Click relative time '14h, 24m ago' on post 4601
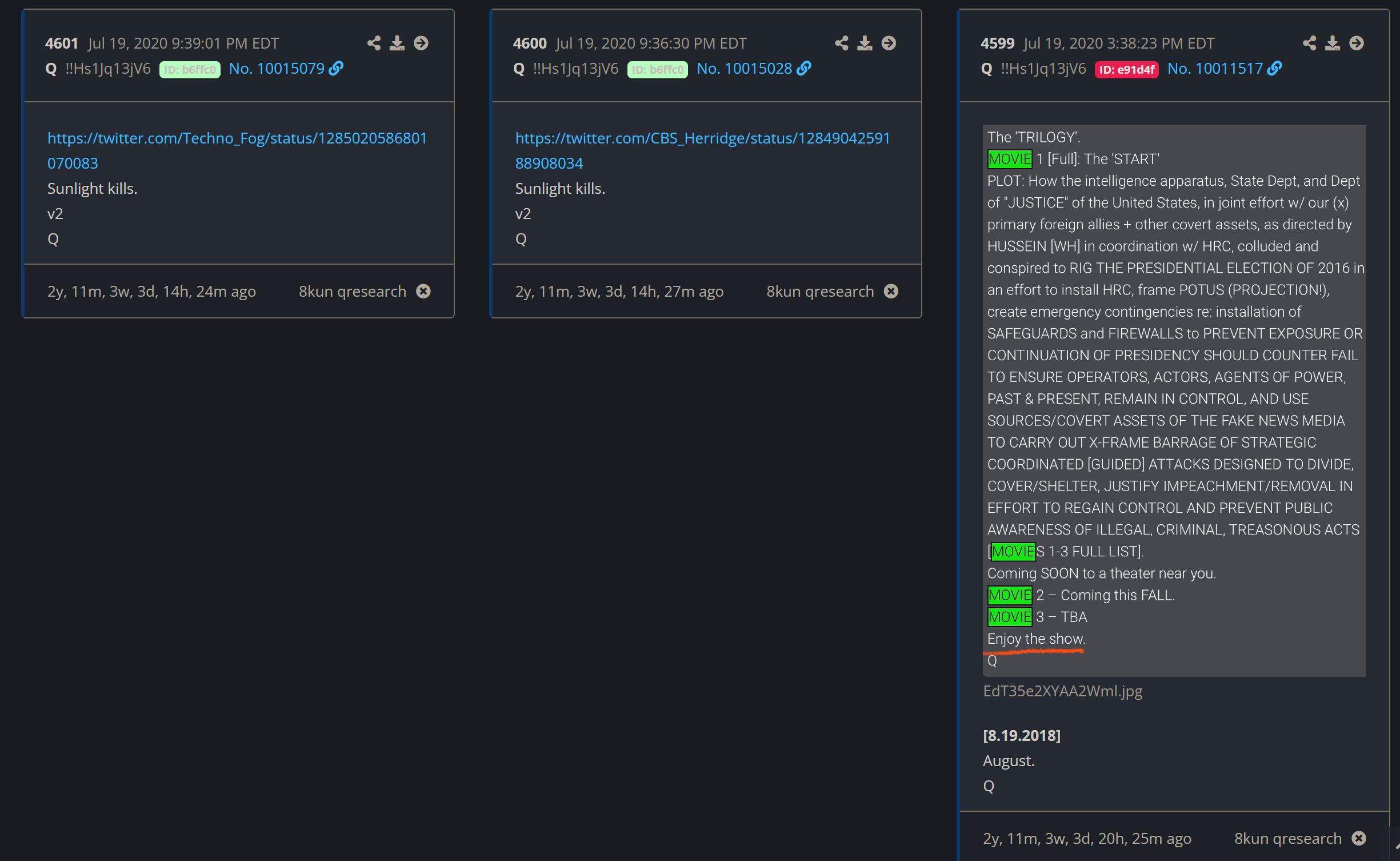The height and width of the screenshot is (861, 1400). coord(209,292)
